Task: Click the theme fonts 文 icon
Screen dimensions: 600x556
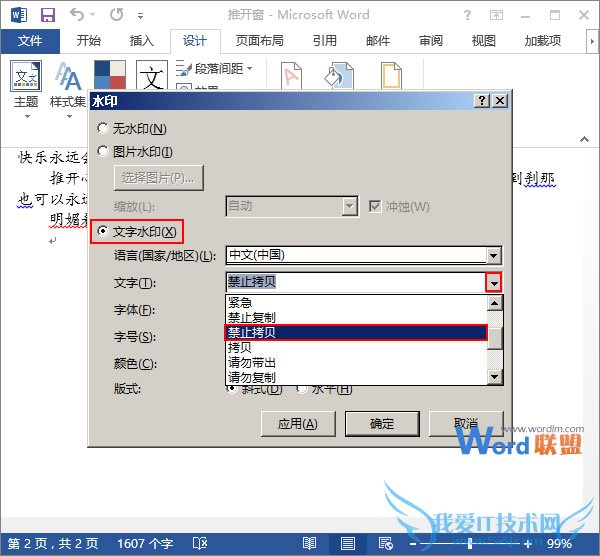Action: (152, 75)
